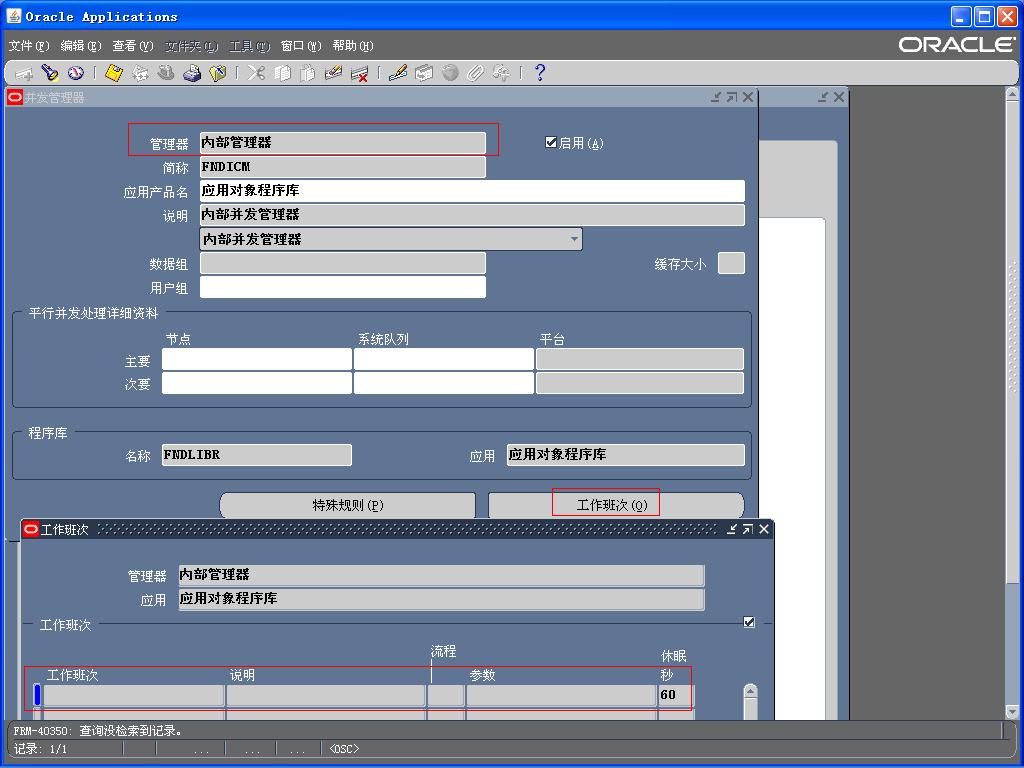Click the Zoom toolbar icon
This screenshot has width=1024, height=768.
pos(424,73)
